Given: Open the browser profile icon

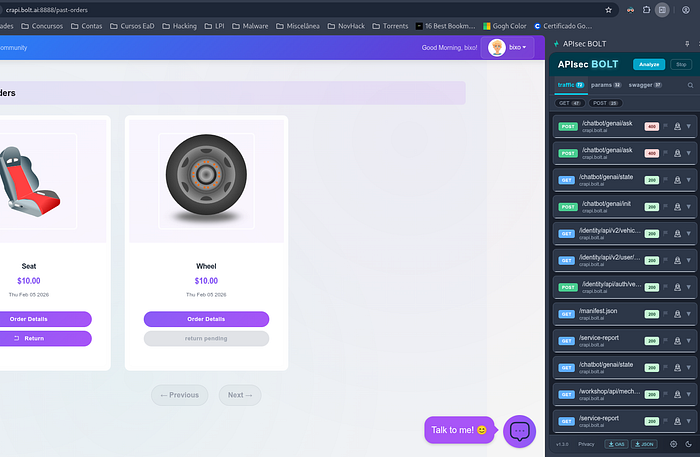Looking at the screenshot, I should [686, 10].
